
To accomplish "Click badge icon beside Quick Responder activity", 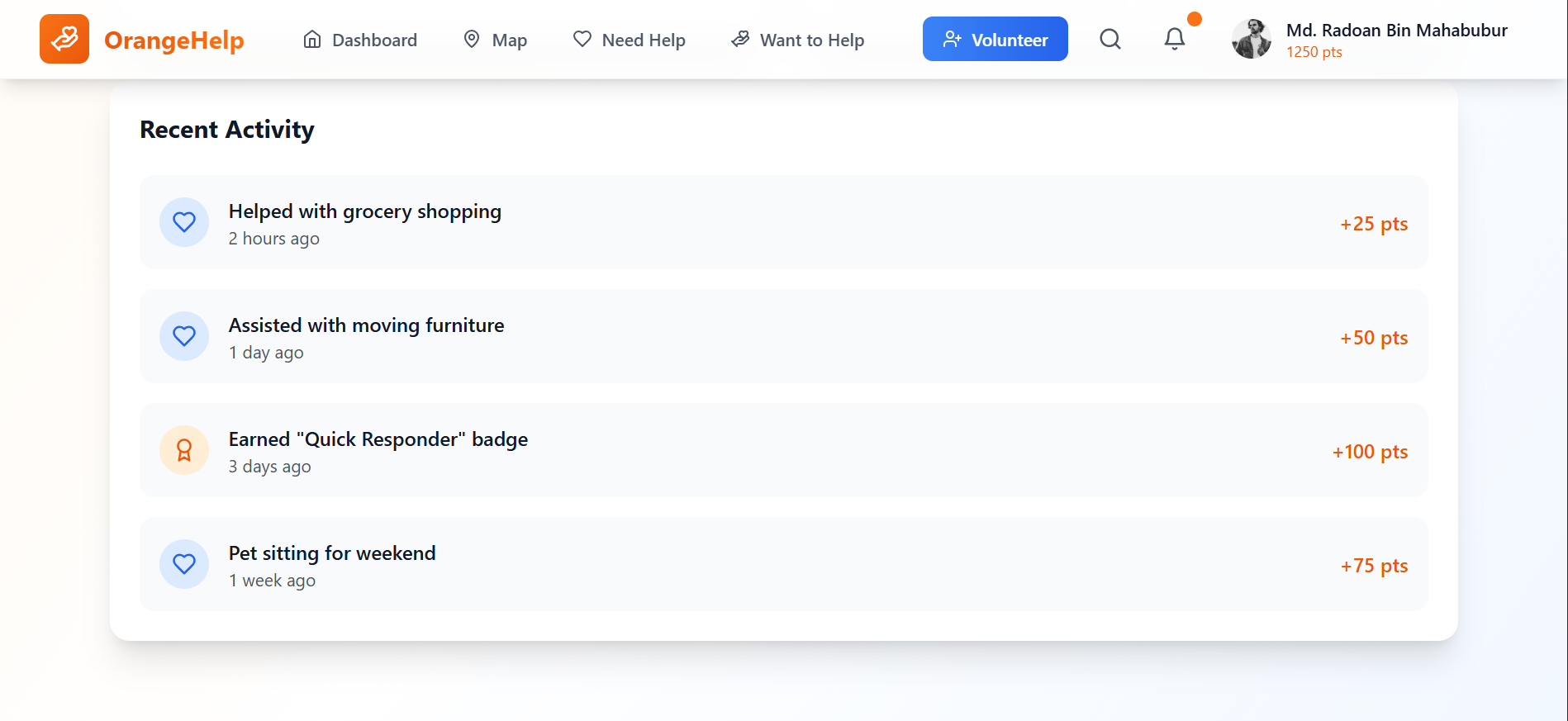I will tap(184, 450).
